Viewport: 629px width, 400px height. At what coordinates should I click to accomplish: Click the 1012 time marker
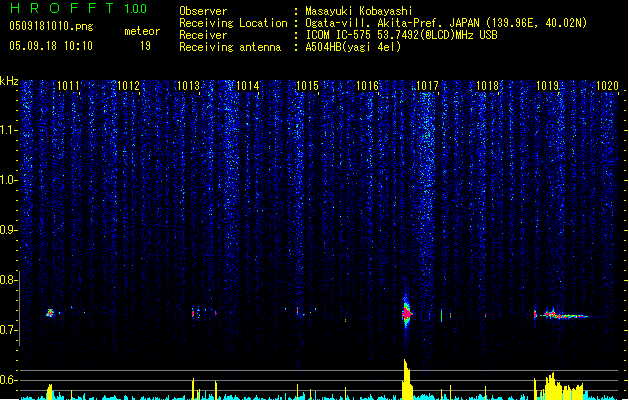pos(128,86)
